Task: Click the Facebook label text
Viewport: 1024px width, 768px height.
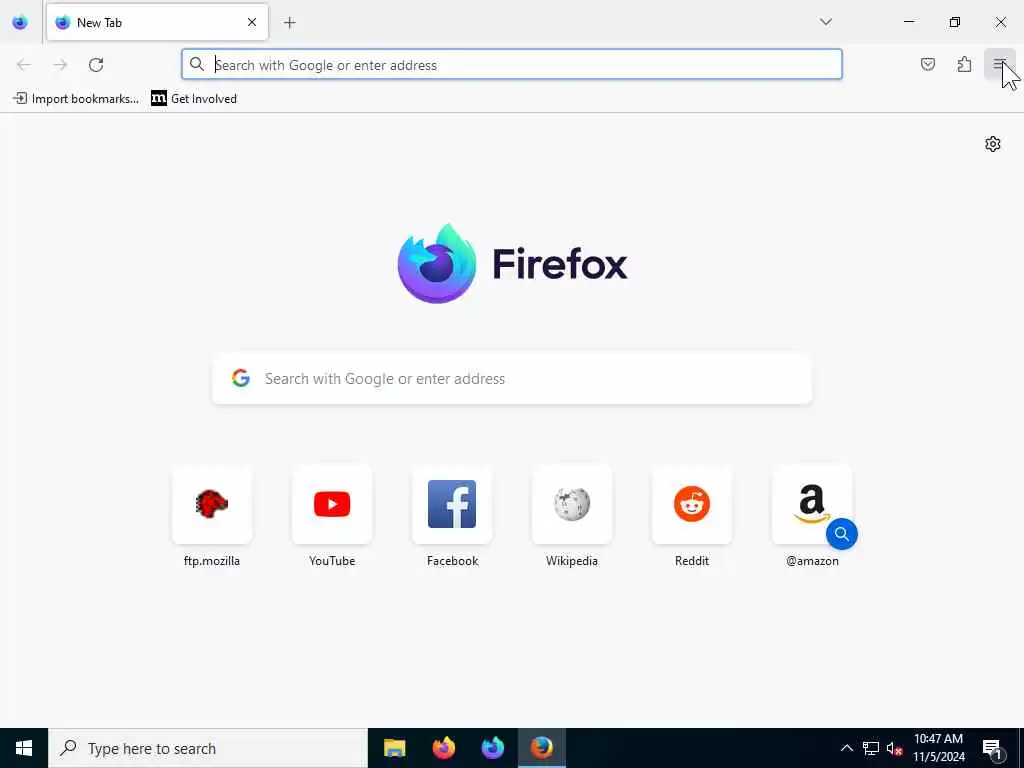Action: 452,561
